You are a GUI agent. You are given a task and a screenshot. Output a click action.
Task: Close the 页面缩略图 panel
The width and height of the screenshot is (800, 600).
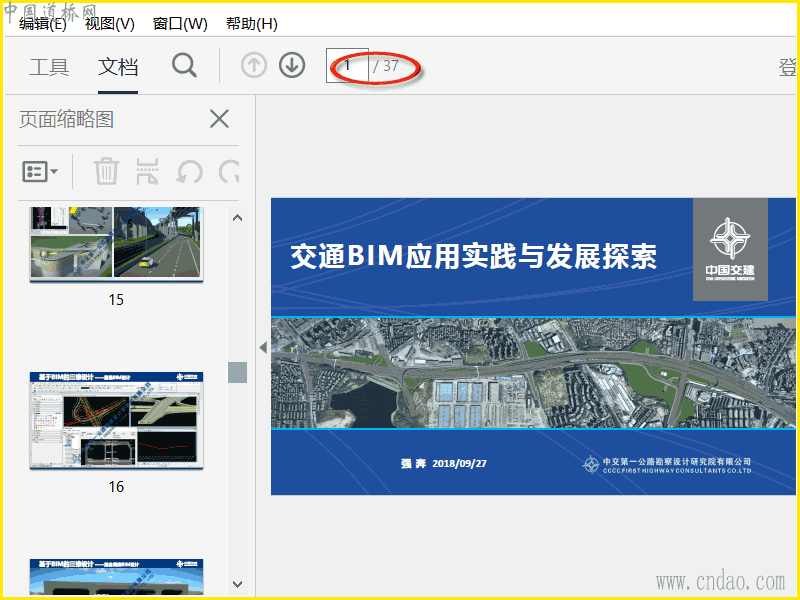[219, 119]
